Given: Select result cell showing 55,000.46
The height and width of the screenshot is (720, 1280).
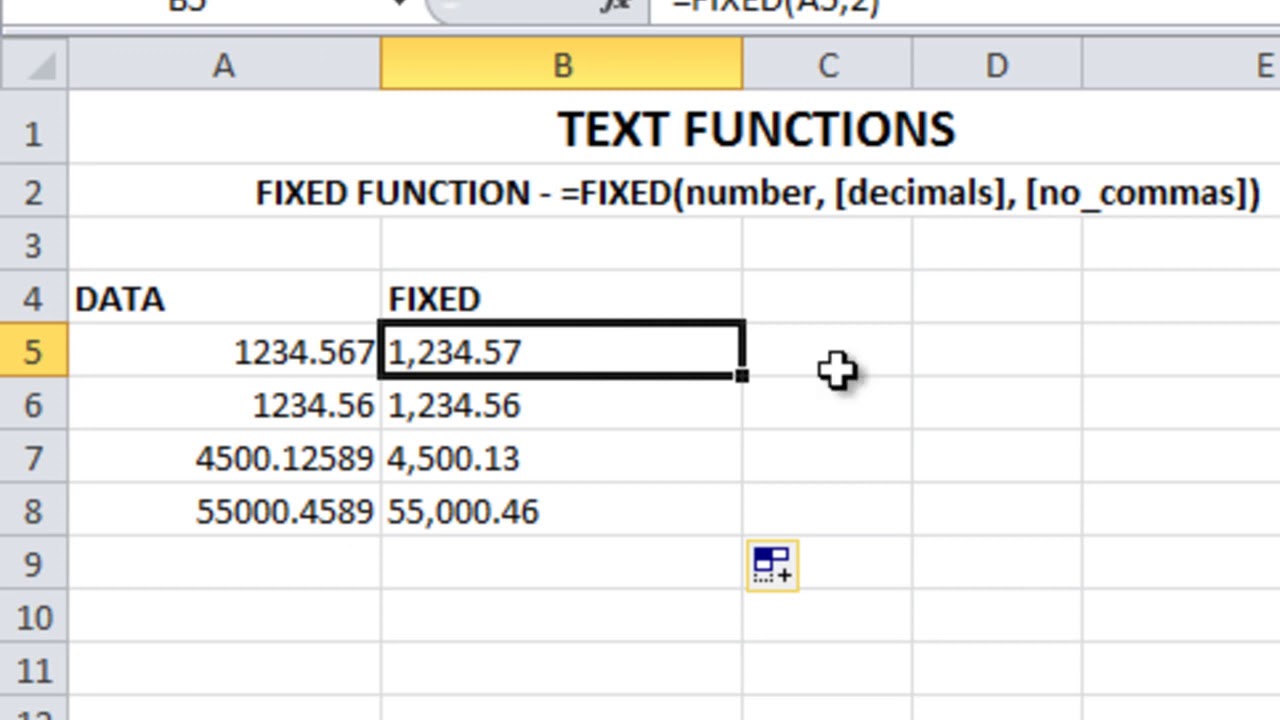Looking at the screenshot, I should pos(562,510).
